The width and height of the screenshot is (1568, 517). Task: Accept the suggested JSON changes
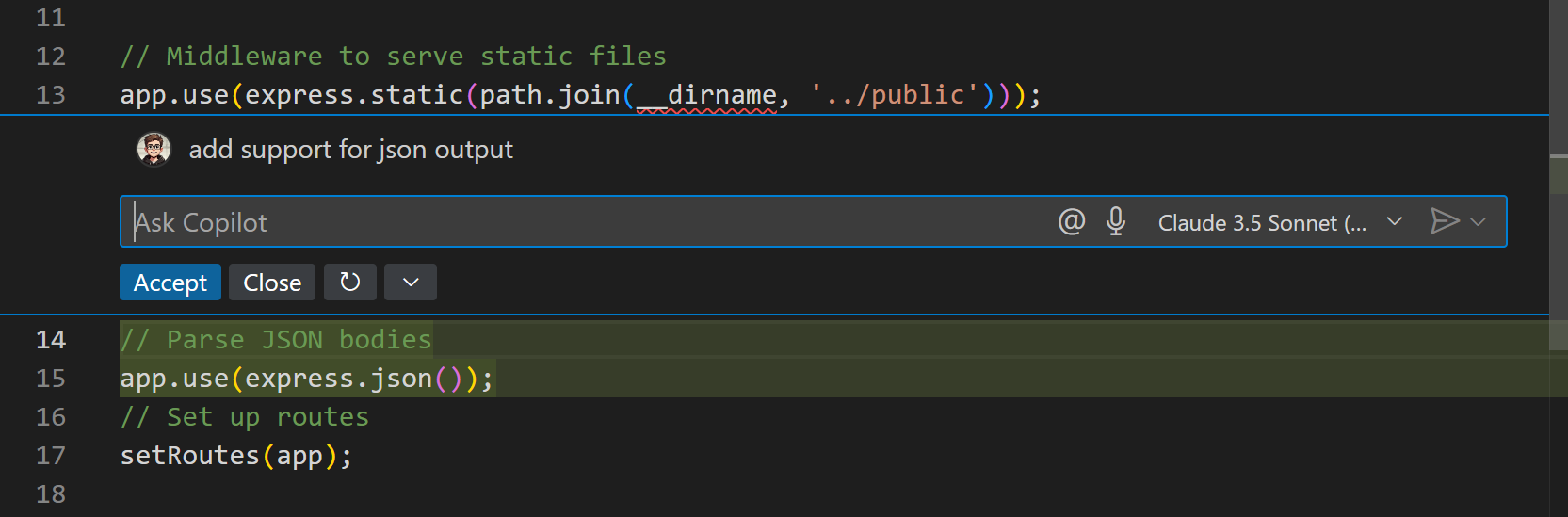pyautogui.click(x=170, y=283)
